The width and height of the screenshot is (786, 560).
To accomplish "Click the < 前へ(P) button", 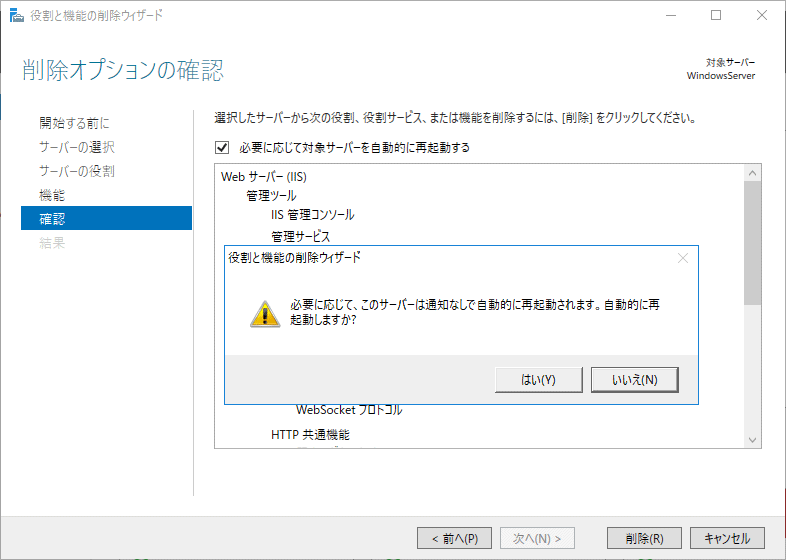I will 454,538.
